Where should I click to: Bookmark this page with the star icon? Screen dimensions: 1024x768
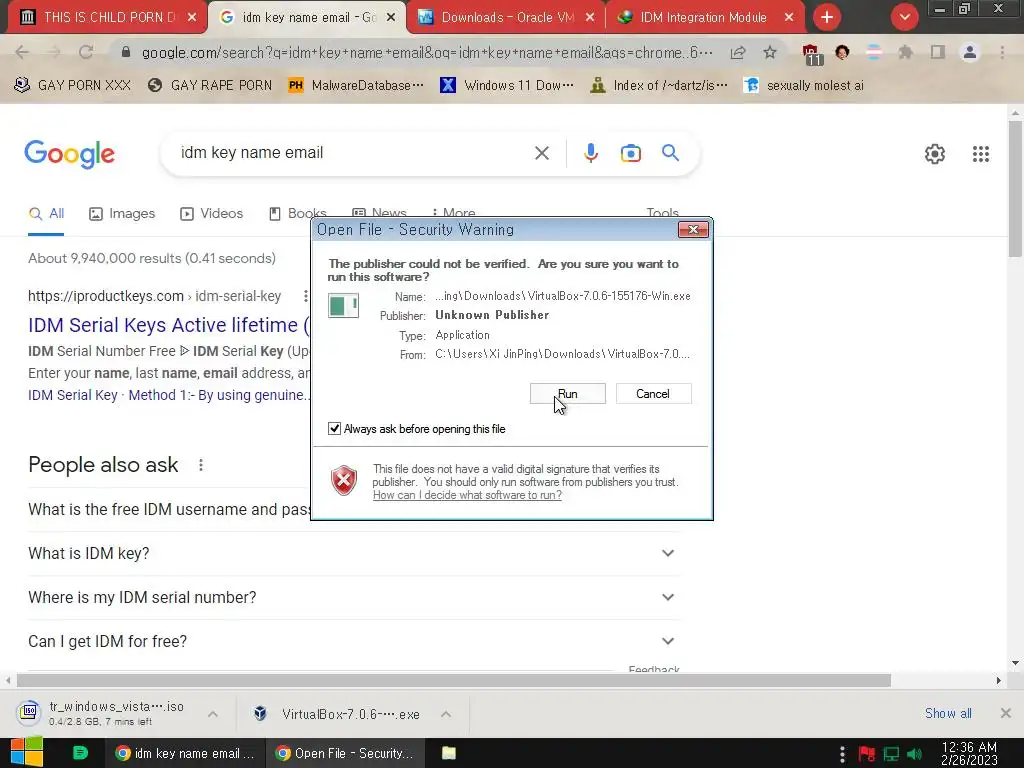pos(770,52)
